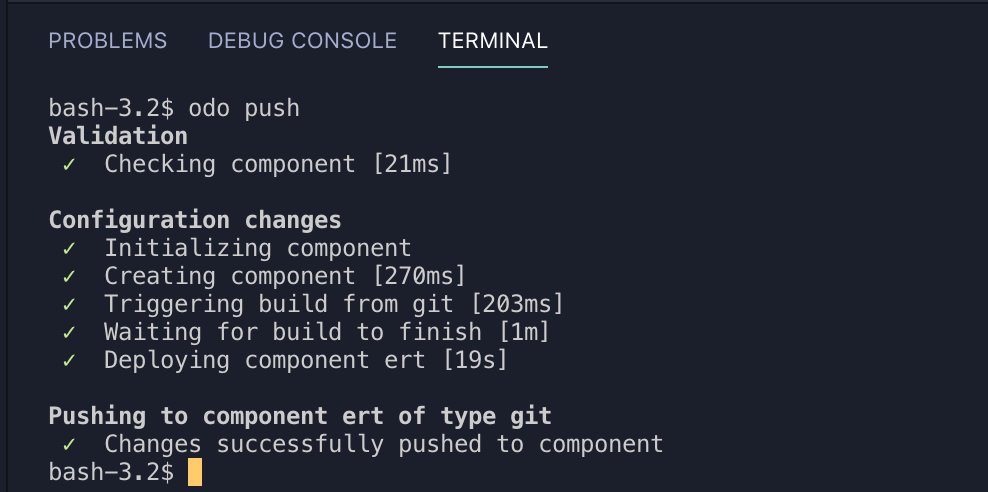Click the Configuration changes heading
Viewport: 988px width, 492px height.
pyautogui.click(x=195, y=220)
